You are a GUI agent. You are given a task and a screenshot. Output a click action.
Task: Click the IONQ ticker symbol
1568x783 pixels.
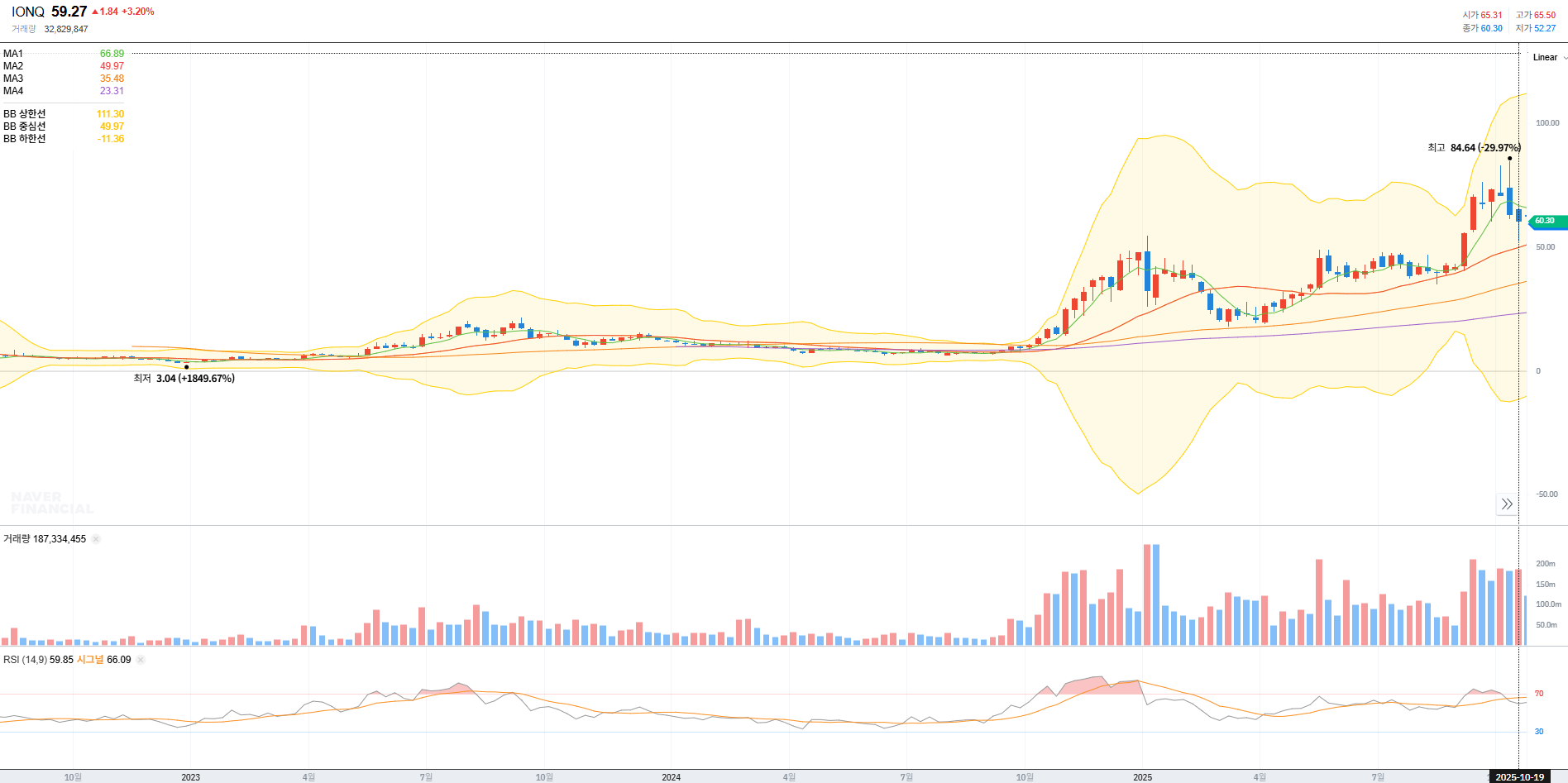click(x=28, y=12)
